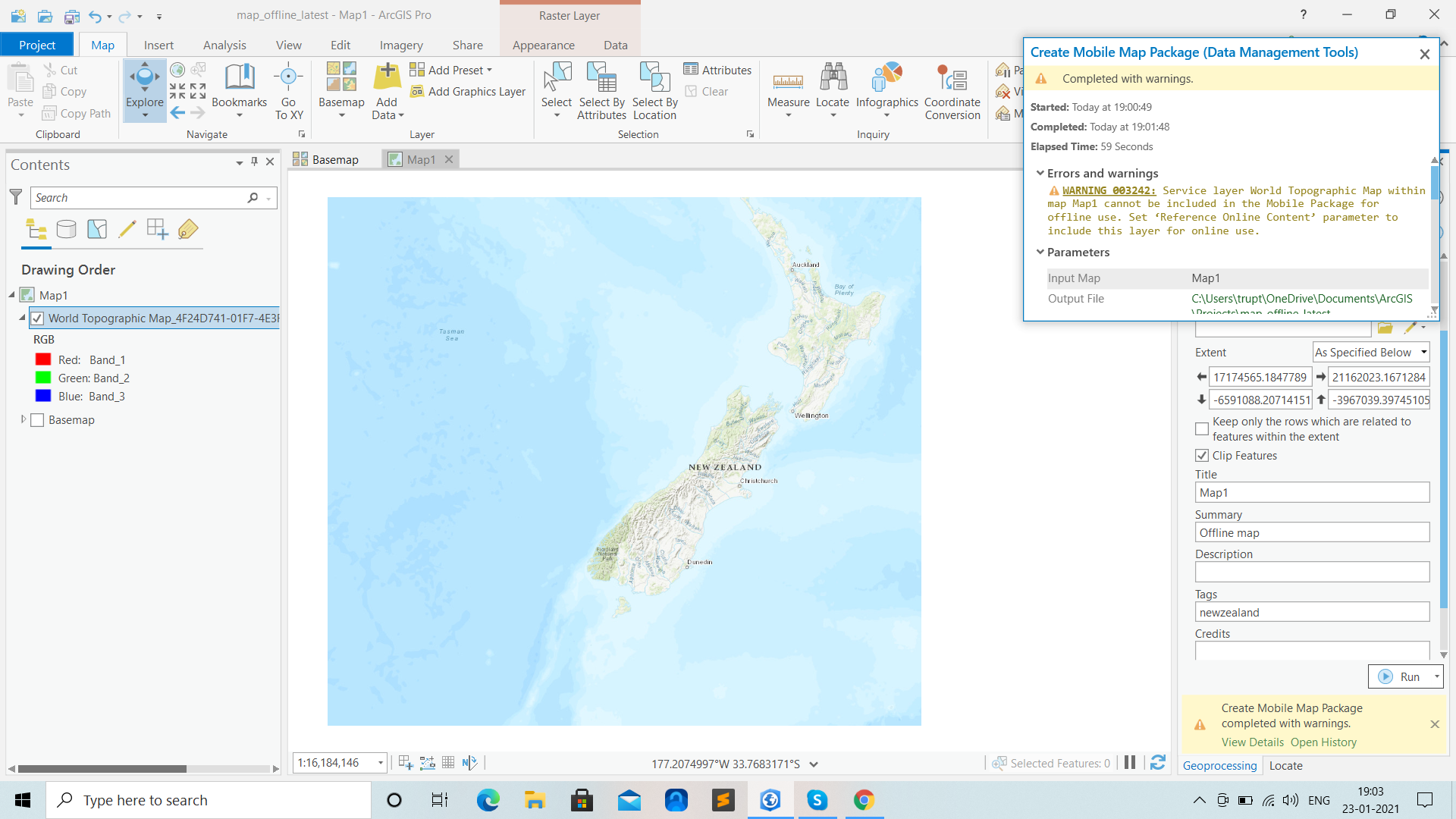Screen dimensions: 1456x819
Task: Uncheck World Topographic Map layer visibility
Action: coord(37,318)
